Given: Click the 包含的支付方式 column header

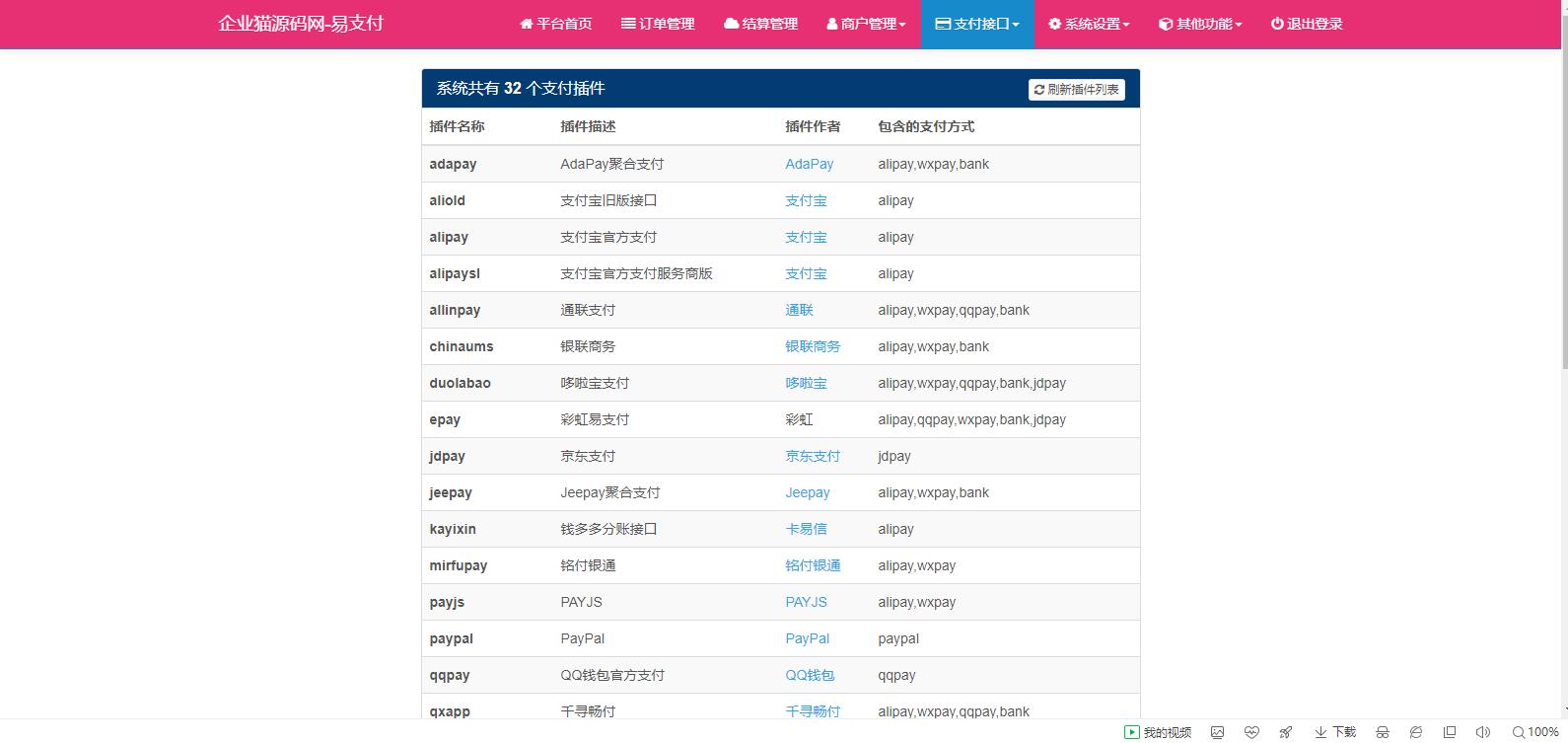Looking at the screenshot, I should [926, 126].
